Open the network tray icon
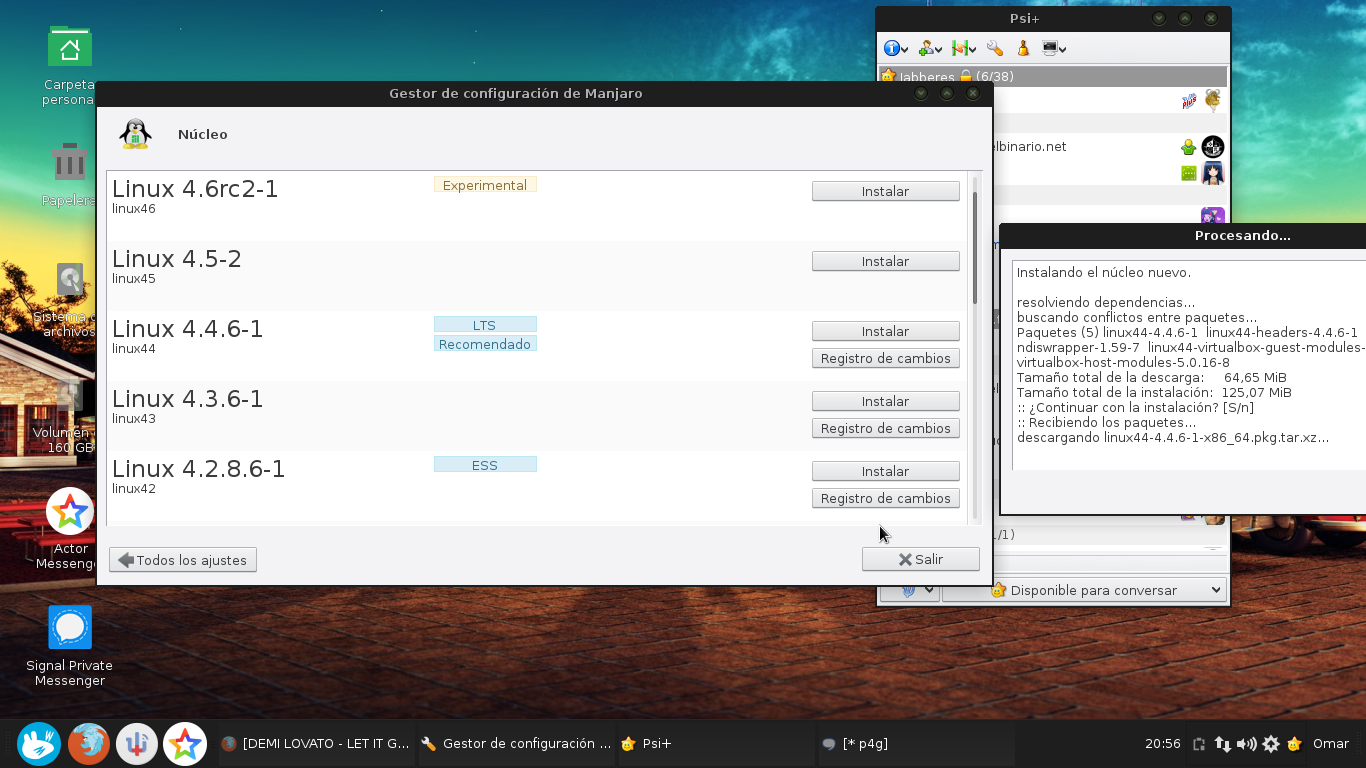Screen dimensions: 1366x768 click(x=1223, y=744)
